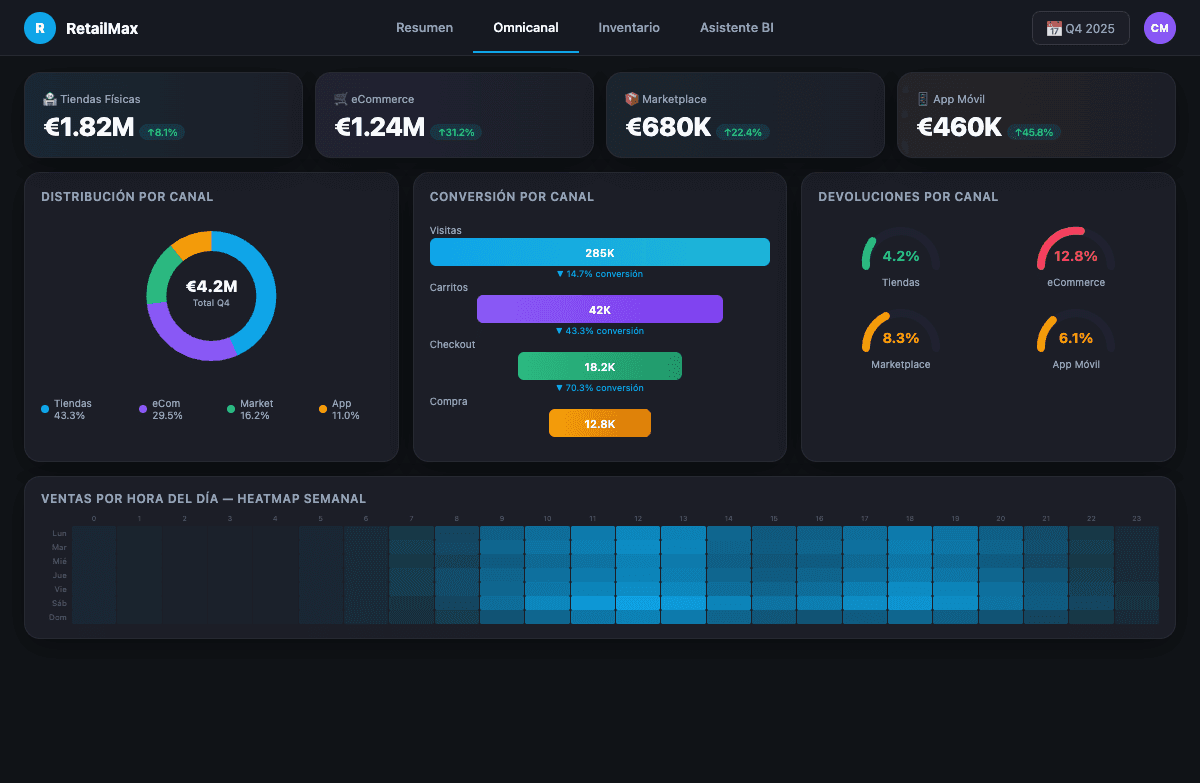Image resolution: width=1200 pixels, height=783 pixels.
Task: Expand the 70.3% conversión detail
Action: 600,388
